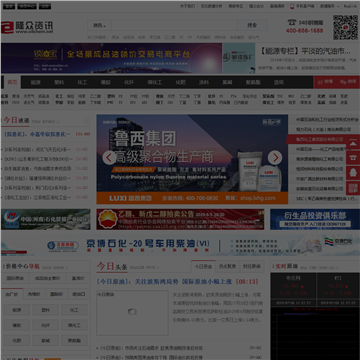The height and width of the screenshot is (360, 360).
Task: Open 橡胶 in the black navigation bar
Action: coord(105,82)
